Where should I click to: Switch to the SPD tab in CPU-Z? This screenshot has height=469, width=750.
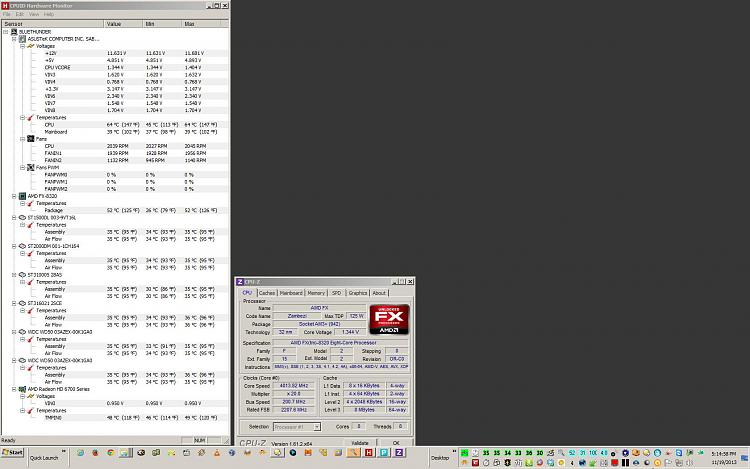pyautogui.click(x=336, y=293)
